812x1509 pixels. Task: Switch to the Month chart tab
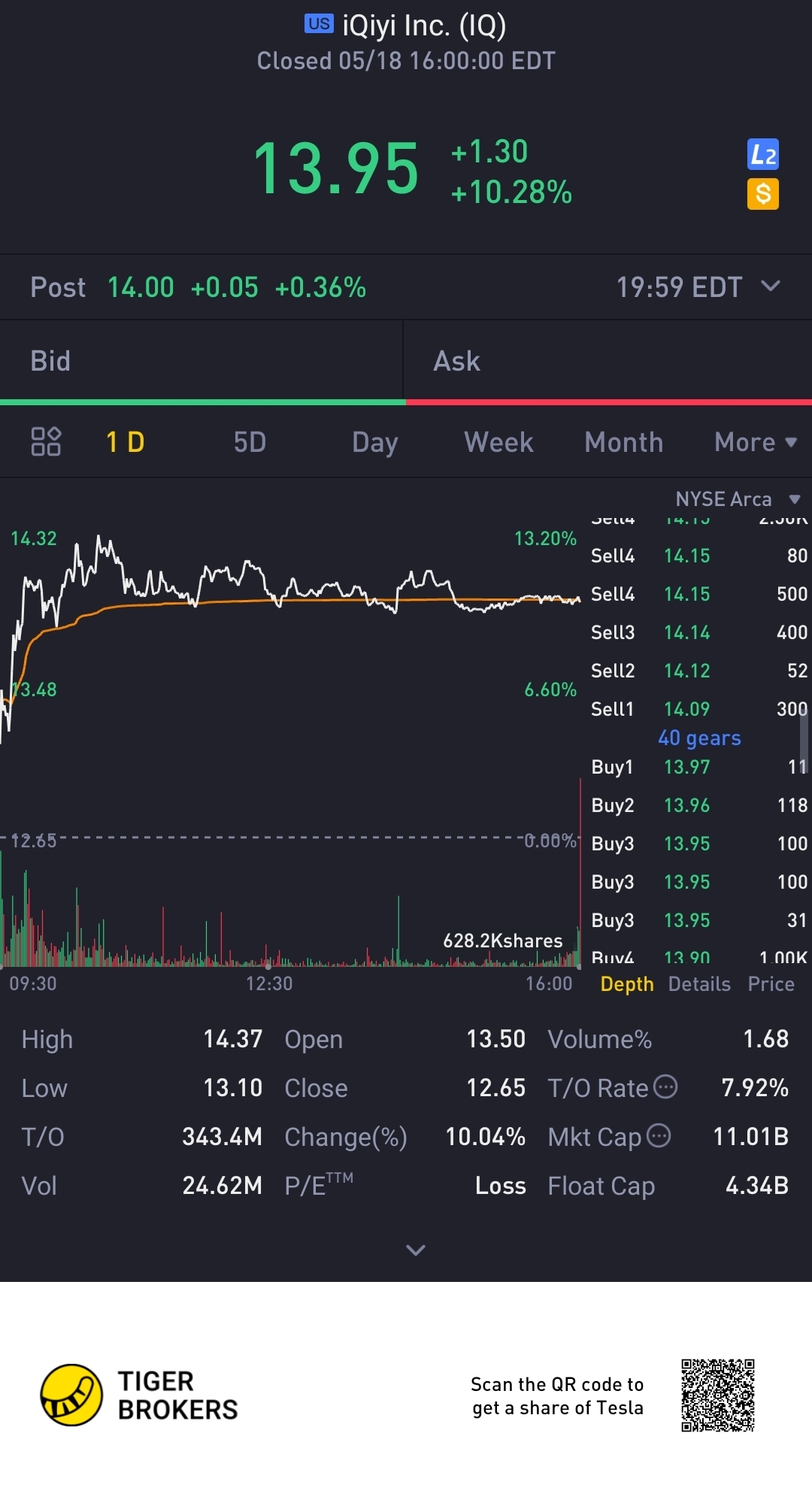click(624, 442)
